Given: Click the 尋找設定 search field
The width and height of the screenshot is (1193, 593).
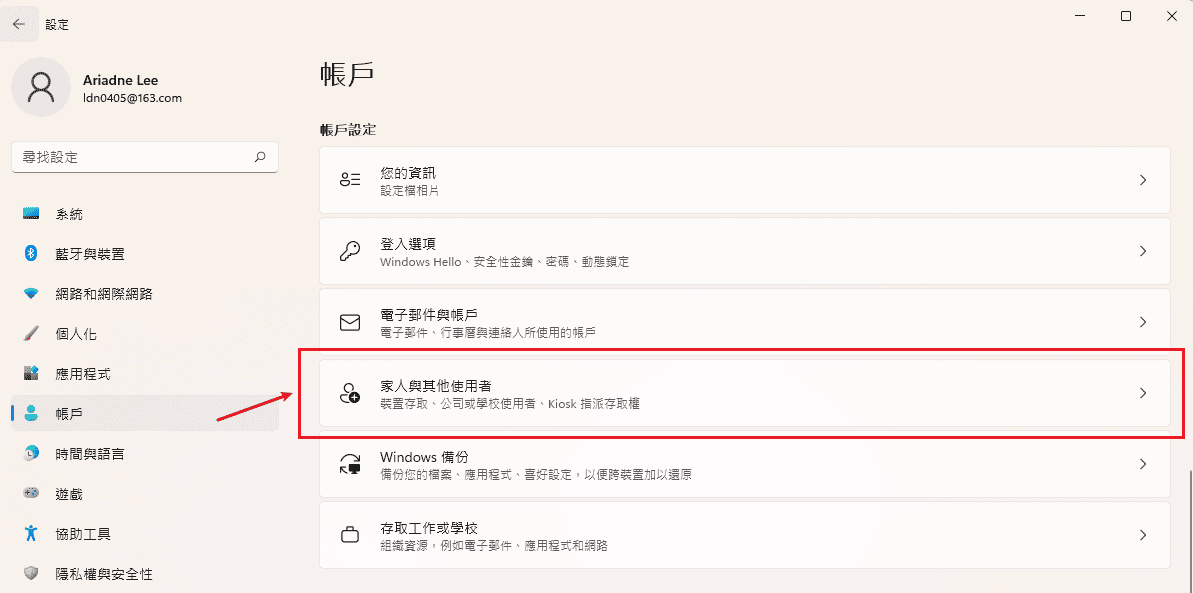Looking at the screenshot, I should 144,157.
